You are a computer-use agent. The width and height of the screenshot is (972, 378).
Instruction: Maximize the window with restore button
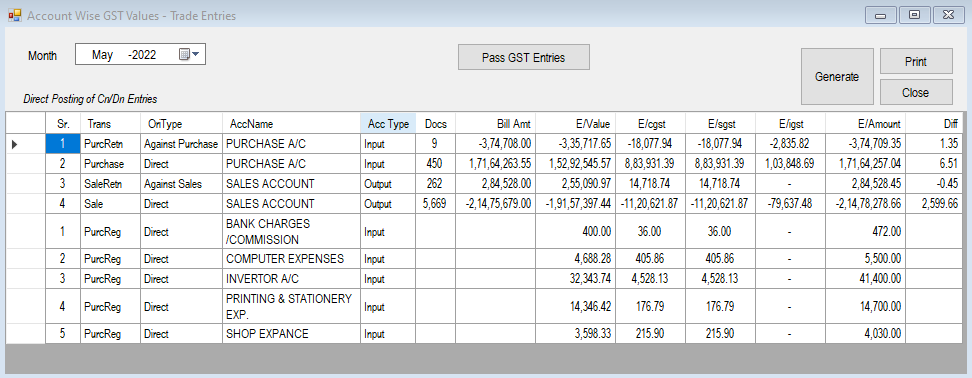[x=914, y=15]
